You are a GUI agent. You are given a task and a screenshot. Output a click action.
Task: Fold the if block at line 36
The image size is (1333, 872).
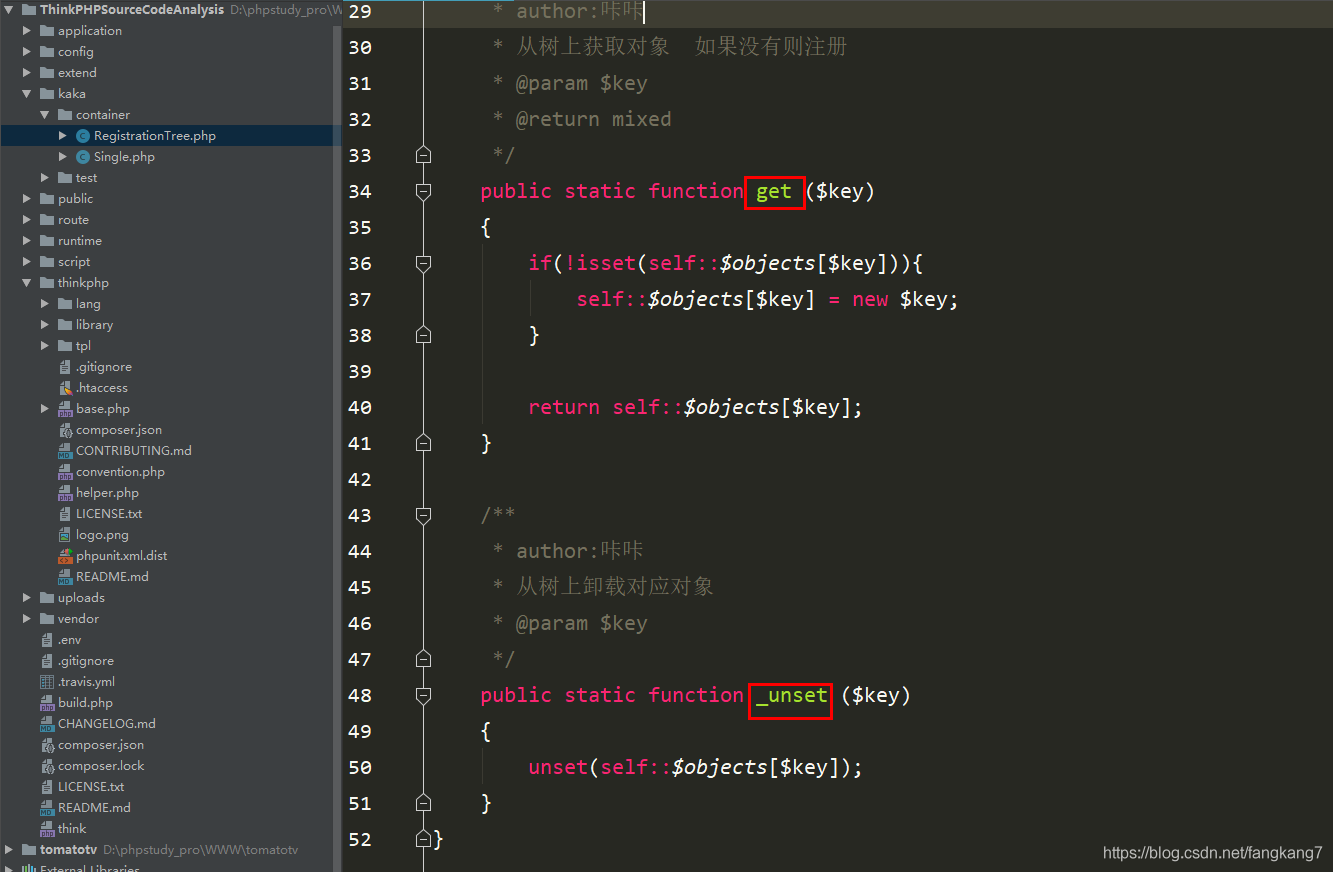point(423,263)
